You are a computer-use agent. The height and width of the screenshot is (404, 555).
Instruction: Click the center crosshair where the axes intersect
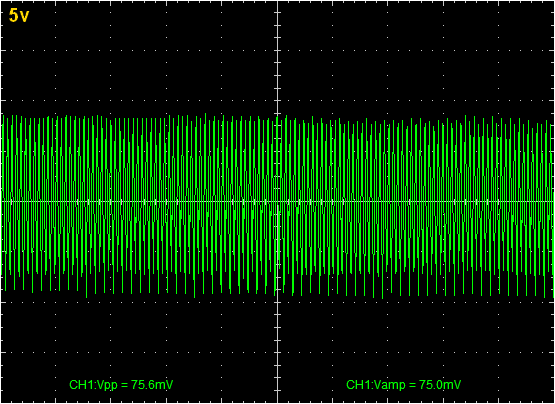coord(278,201)
